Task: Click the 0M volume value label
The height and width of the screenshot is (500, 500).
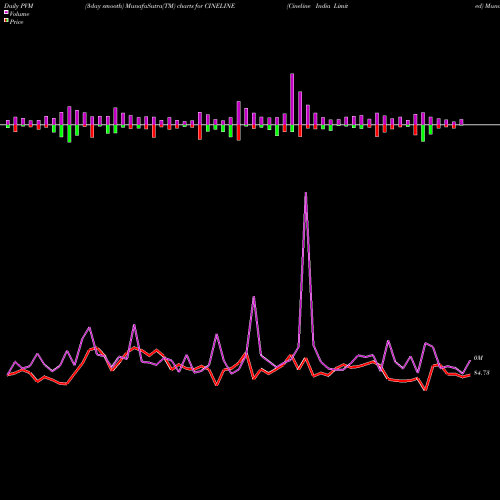Action: [x=478, y=358]
